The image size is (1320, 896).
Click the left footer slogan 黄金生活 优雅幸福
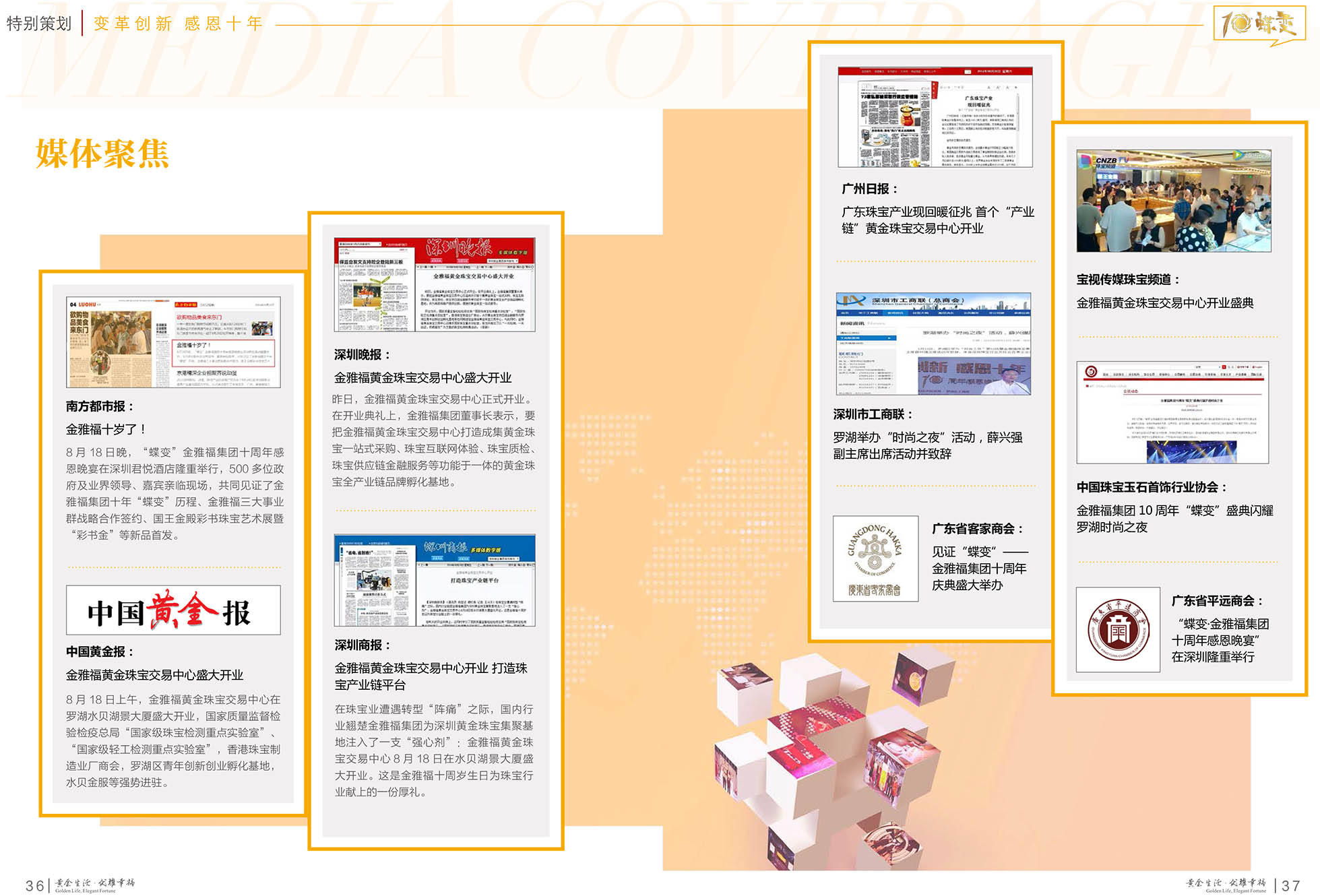(x=95, y=882)
